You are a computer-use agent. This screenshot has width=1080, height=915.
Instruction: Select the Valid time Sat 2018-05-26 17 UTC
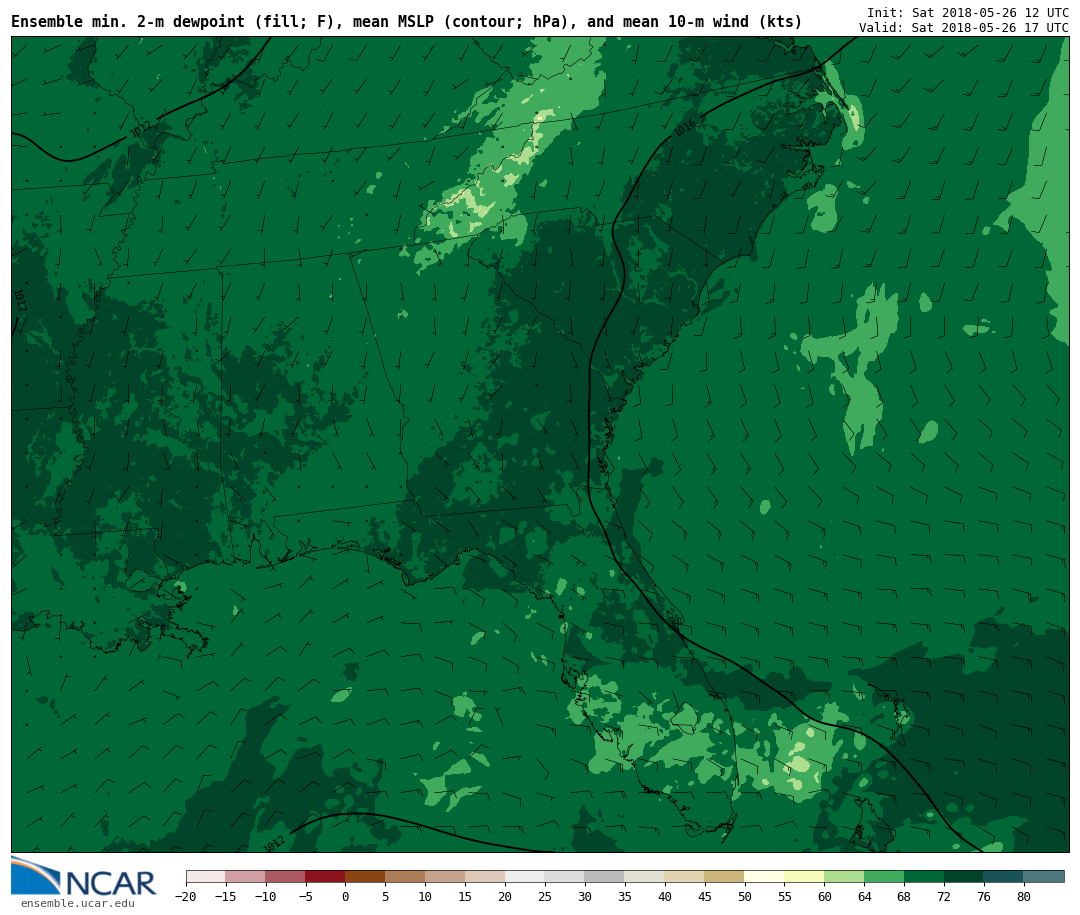pos(963,28)
